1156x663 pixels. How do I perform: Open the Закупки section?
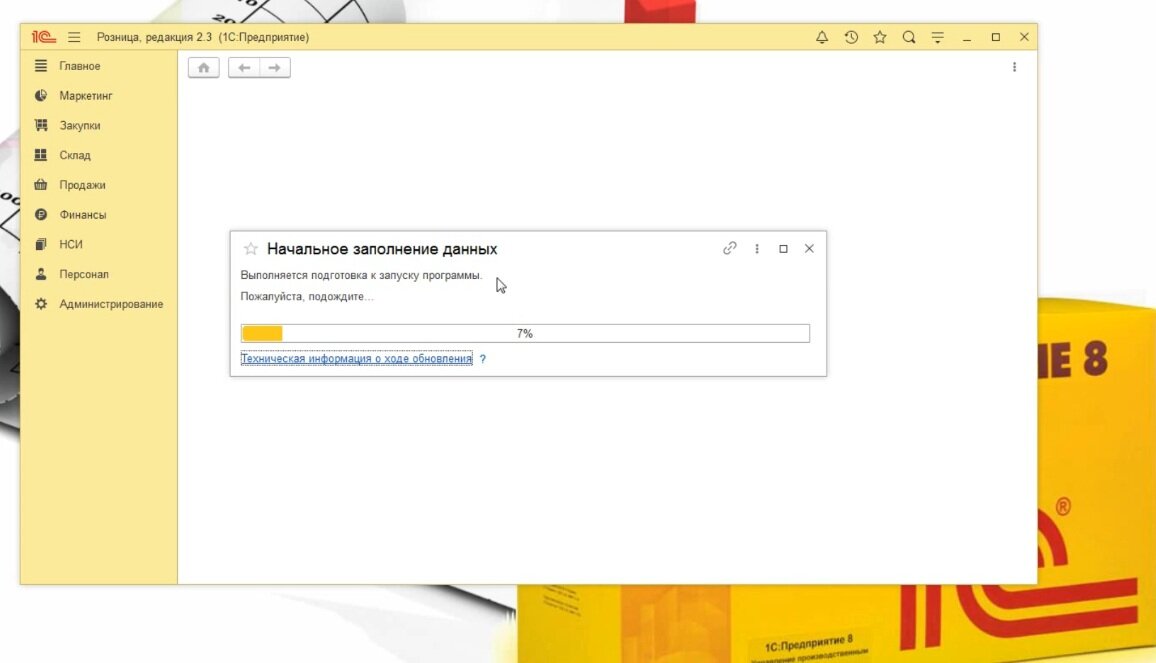pyautogui.click(x=80, y=125)
